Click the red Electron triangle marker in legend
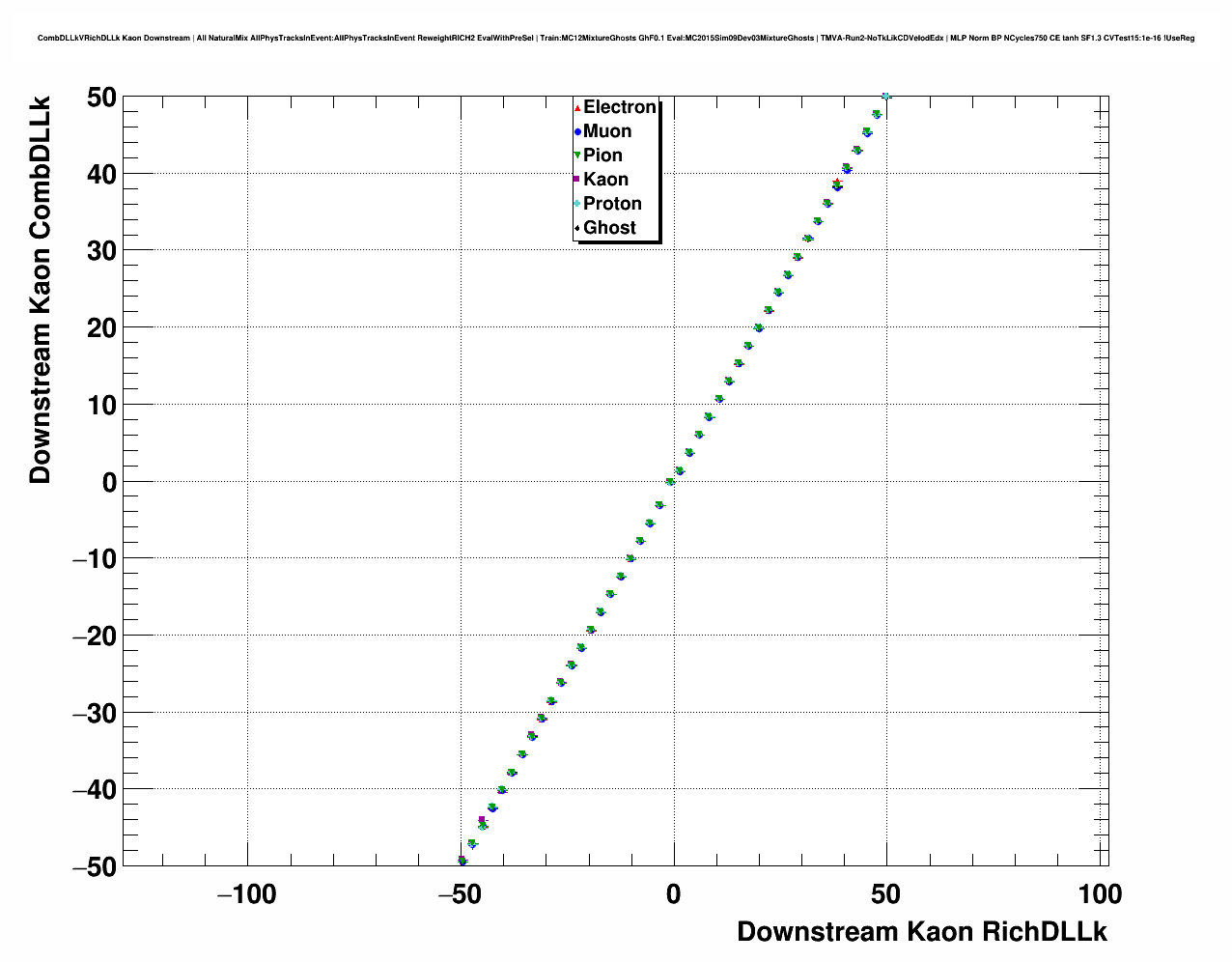This screenshot has width=1232, height=962. (576, 107)
